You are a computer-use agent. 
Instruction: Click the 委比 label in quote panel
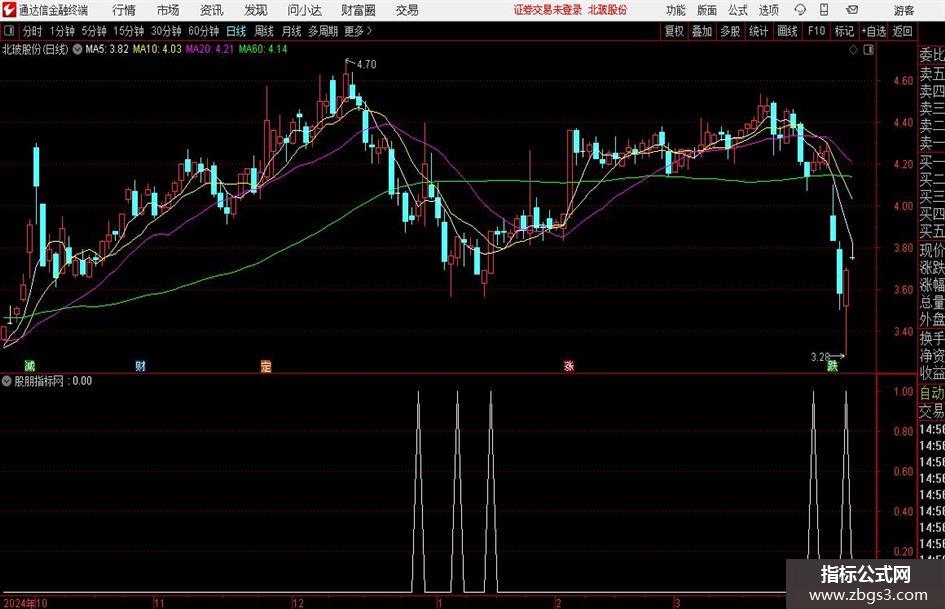coord(932,55)
